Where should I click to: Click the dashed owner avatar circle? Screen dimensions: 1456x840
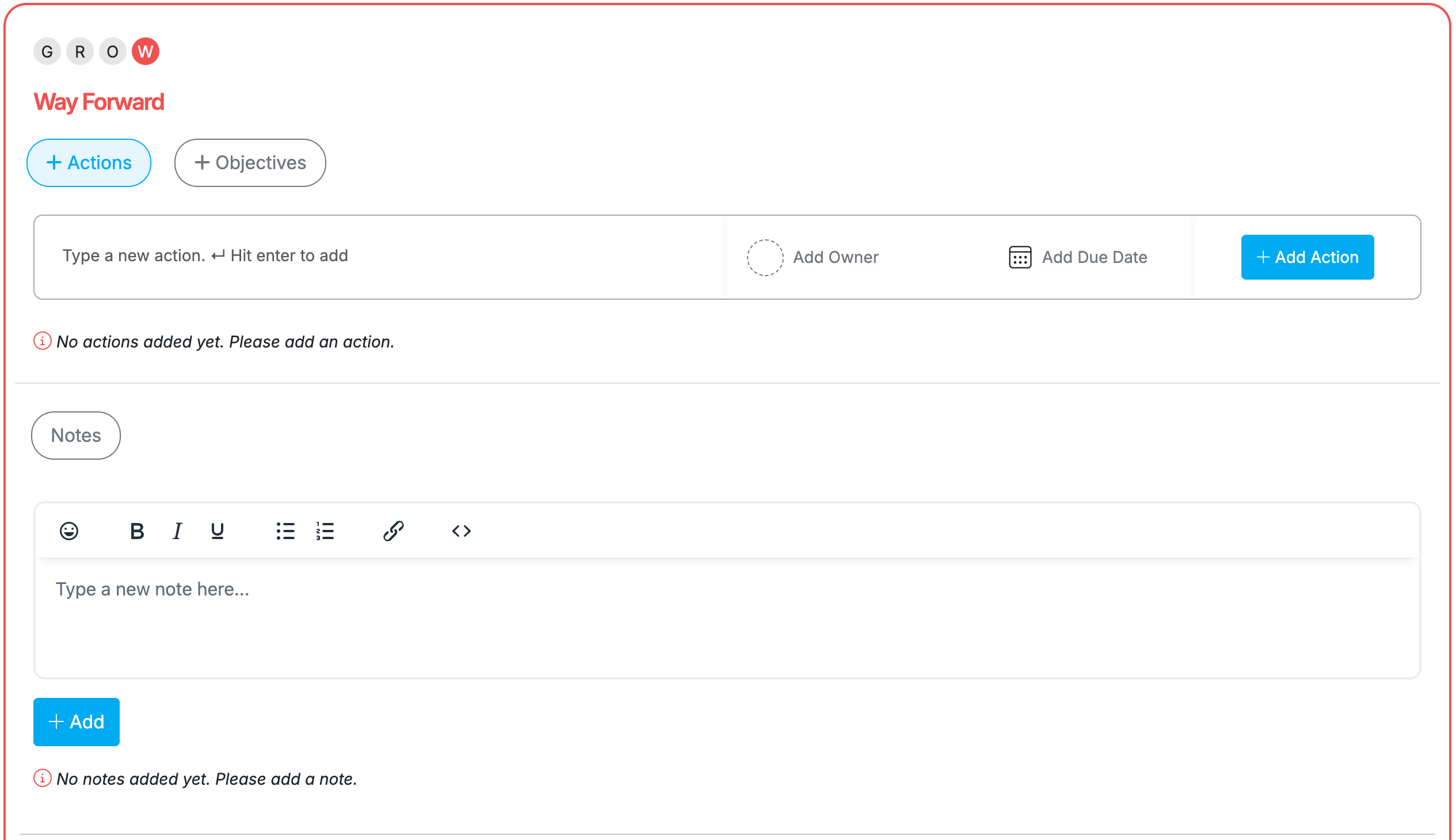tap(765, 257)
